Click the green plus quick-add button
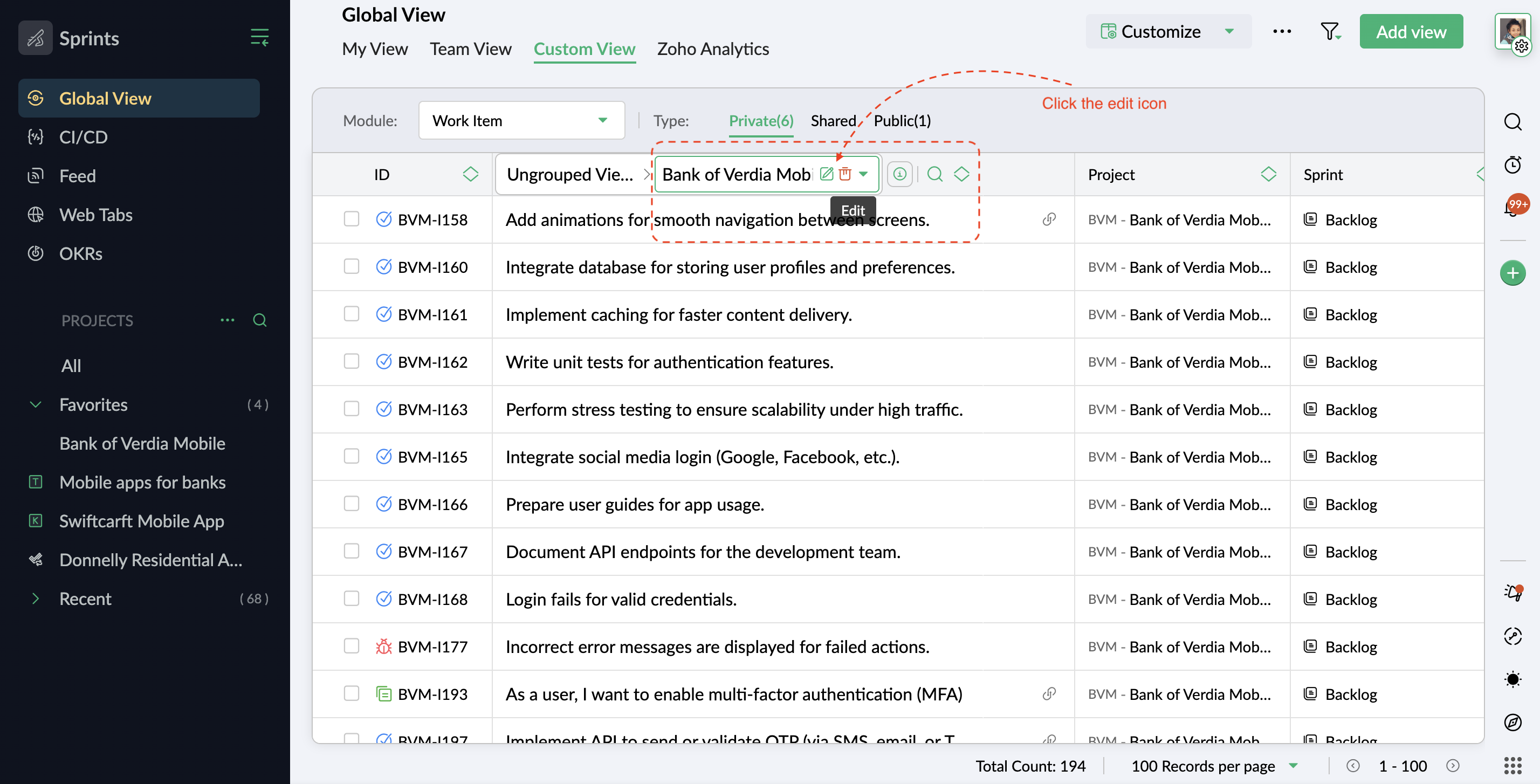This screenshot has width=1540, height=784. click(x=1512, y=273)
